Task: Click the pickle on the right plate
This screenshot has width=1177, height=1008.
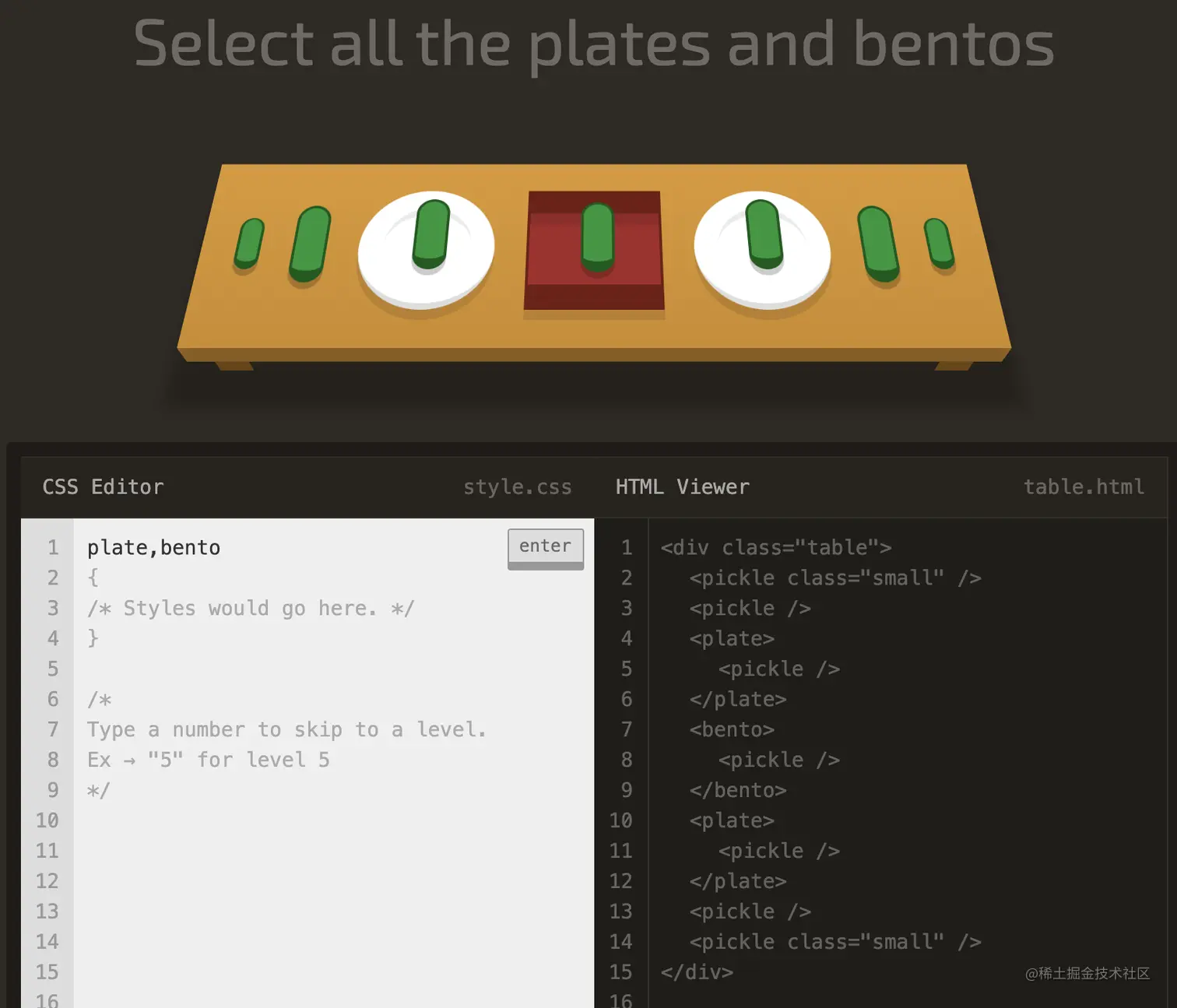Action: [x=764, y=234]
